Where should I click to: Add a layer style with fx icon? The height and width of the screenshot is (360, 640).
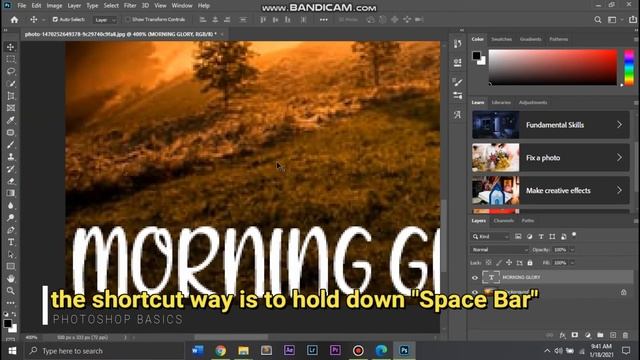562,335
